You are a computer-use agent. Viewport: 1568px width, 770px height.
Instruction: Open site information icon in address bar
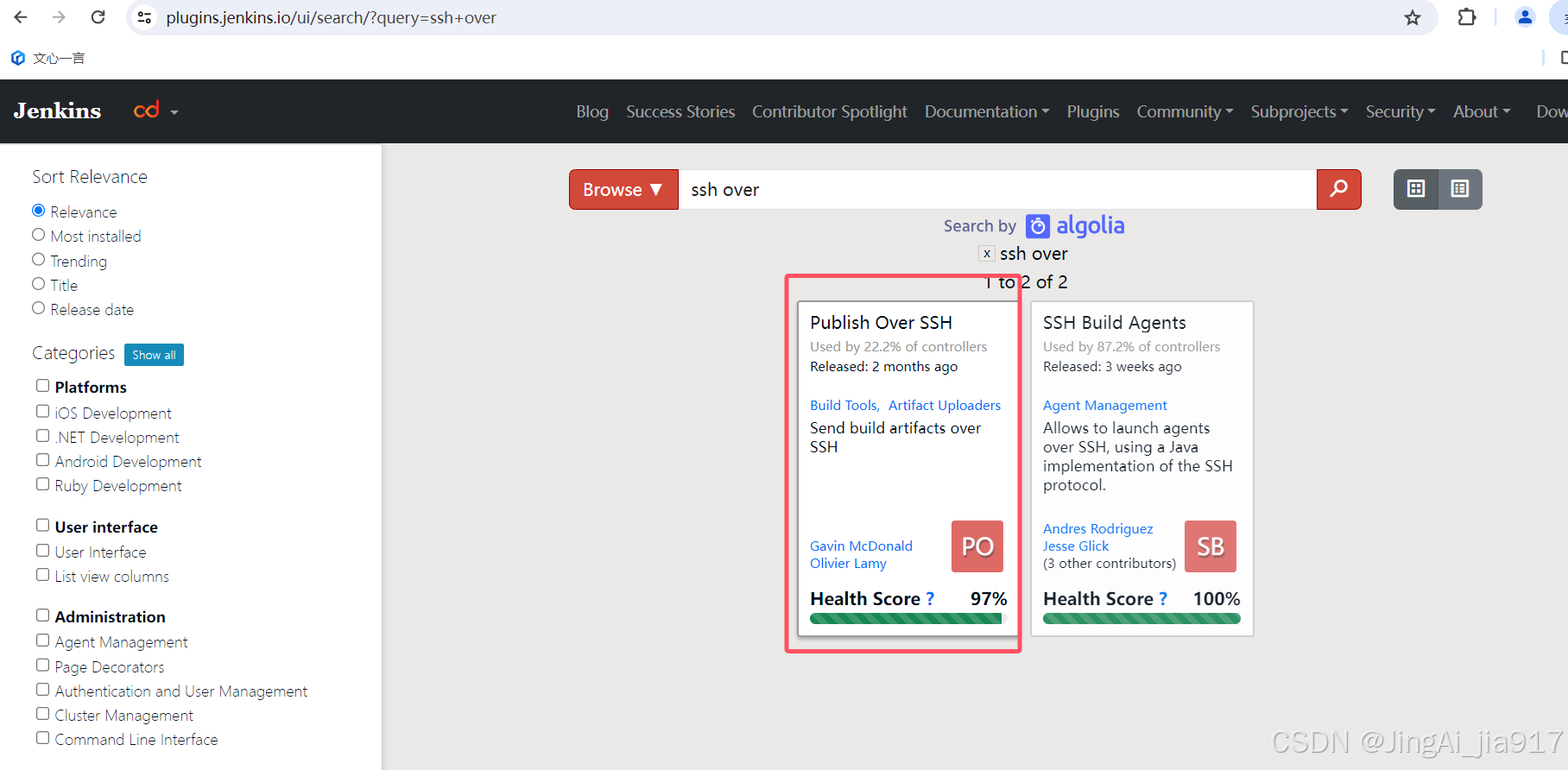[x=144, y=17]
